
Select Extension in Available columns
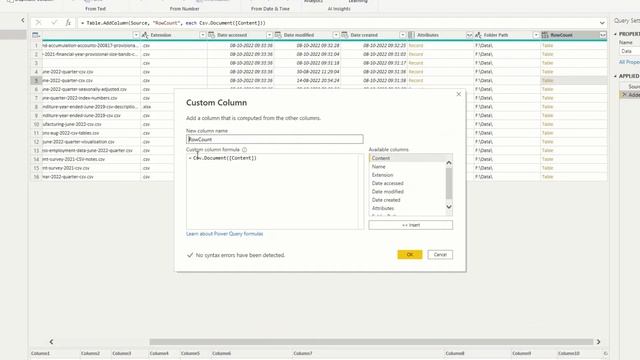click(382, 175)
